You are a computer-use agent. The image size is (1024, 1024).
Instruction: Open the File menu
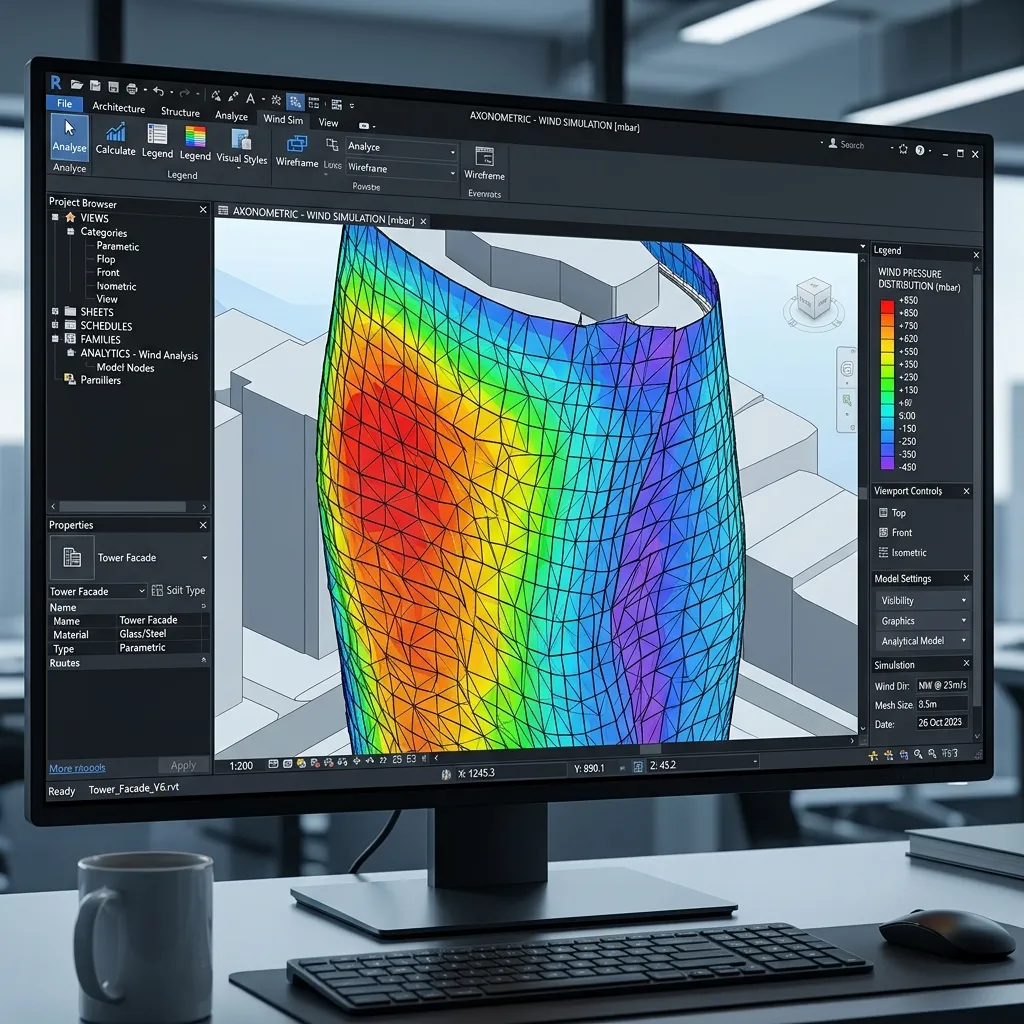coord(64,104)
